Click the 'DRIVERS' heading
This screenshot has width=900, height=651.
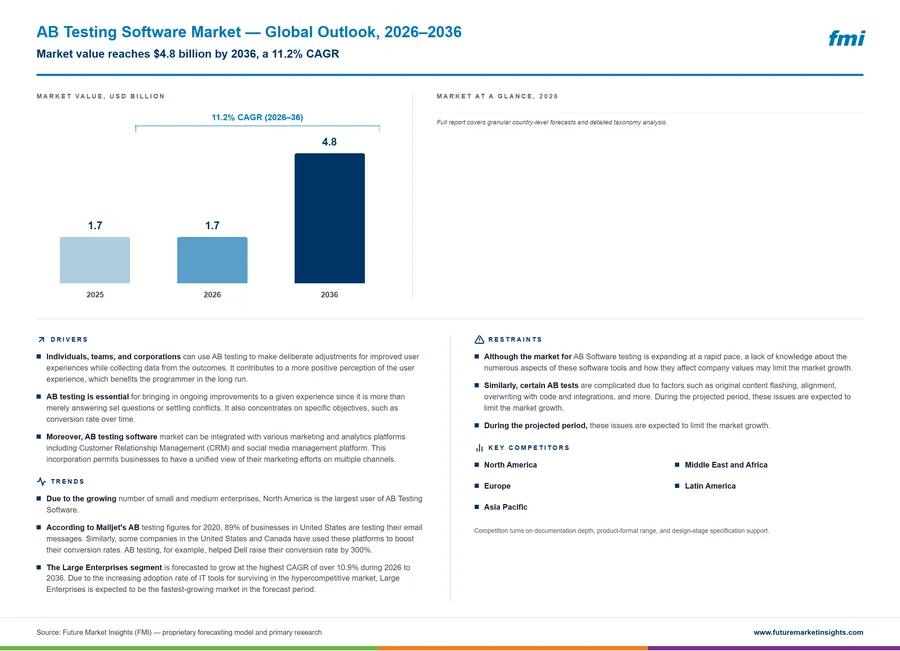pos(69,339)
